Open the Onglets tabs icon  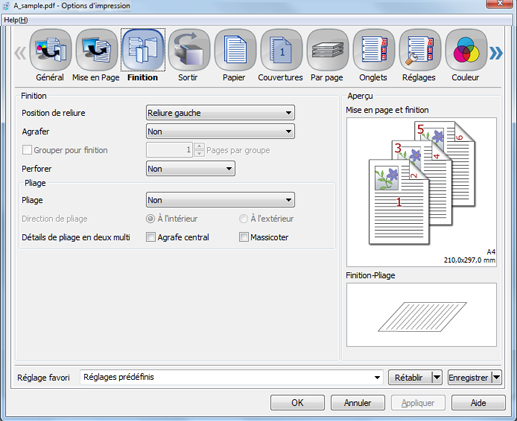(374, 50)
